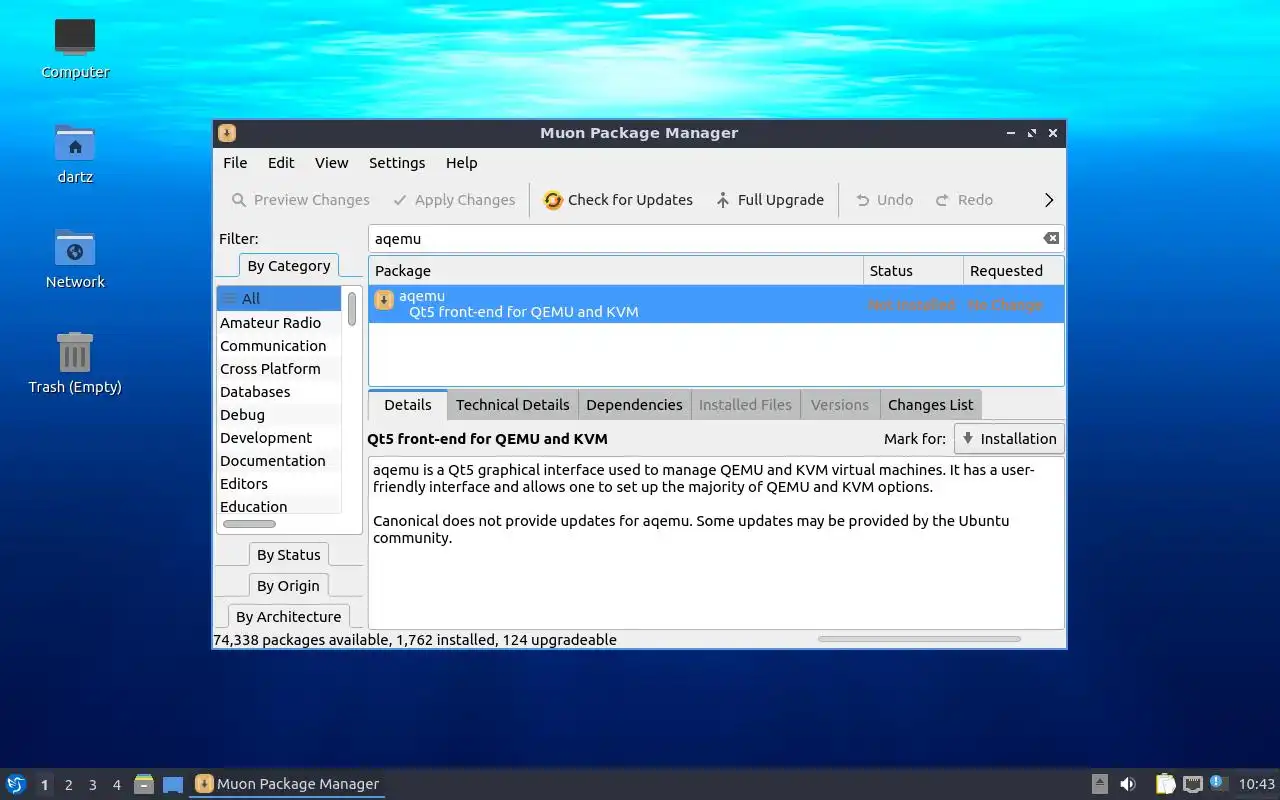1280x800 pixels.
Task: Select the Debug category
Action: (x=279, y=415)
